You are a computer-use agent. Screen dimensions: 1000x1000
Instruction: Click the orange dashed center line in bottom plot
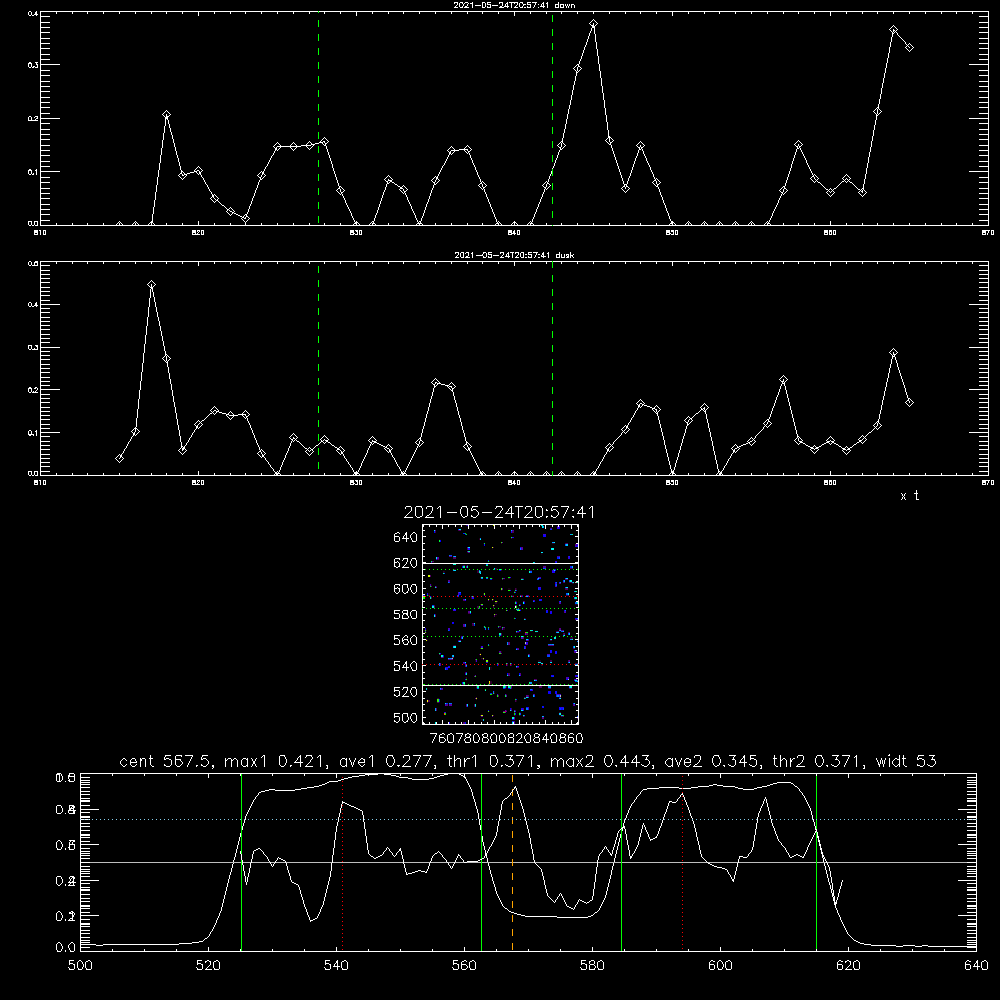coord(512,862)
